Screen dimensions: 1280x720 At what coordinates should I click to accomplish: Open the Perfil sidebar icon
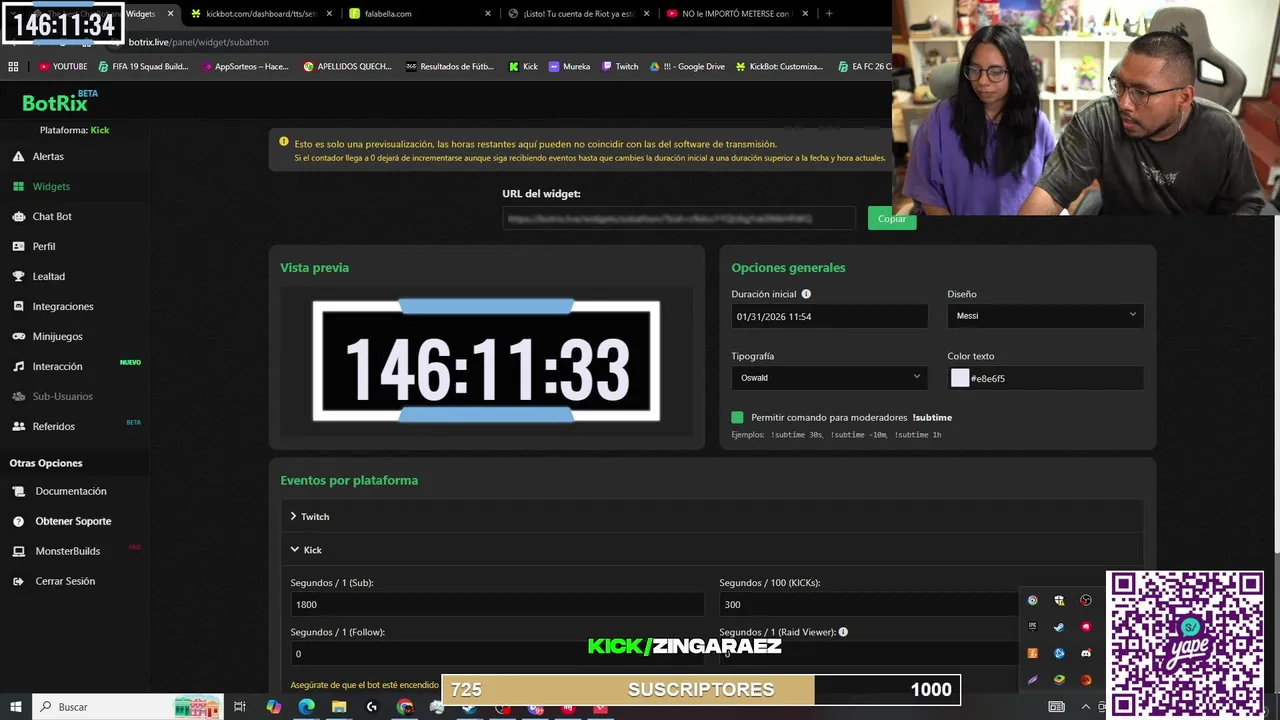coord(18,246)
